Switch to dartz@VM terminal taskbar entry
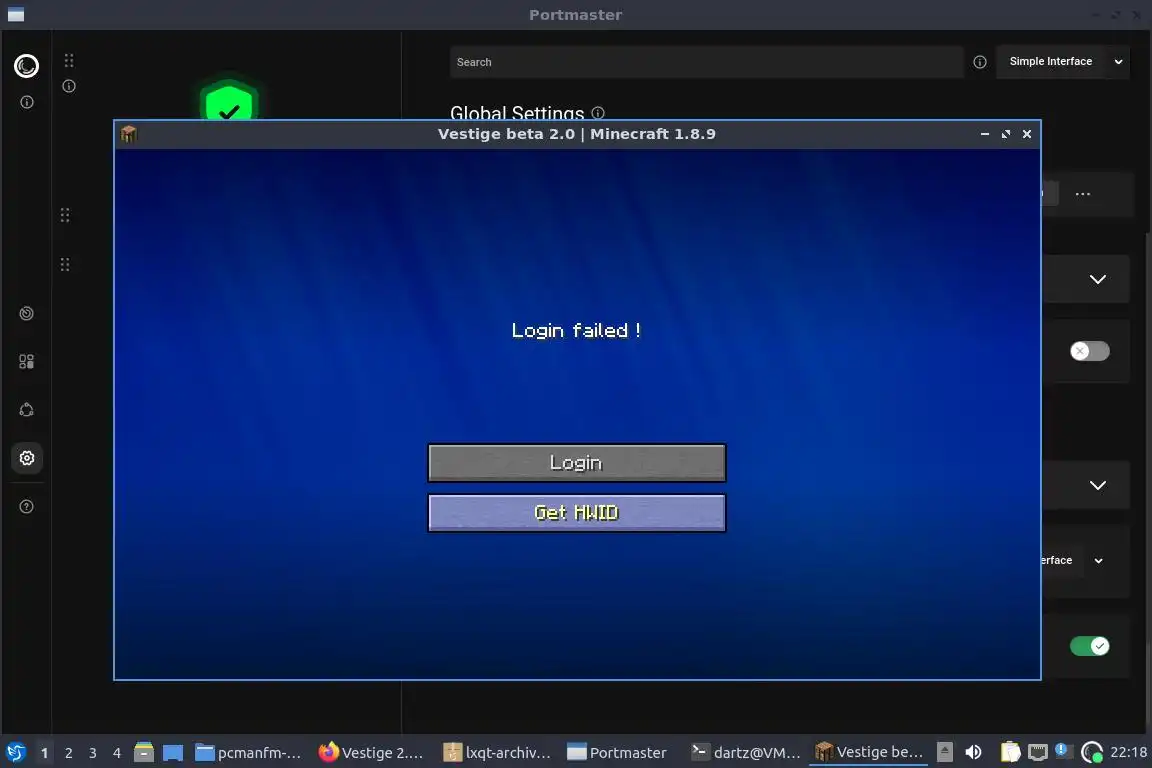The width and height of the screenshot is (1152, 768). tap(746, 753)
